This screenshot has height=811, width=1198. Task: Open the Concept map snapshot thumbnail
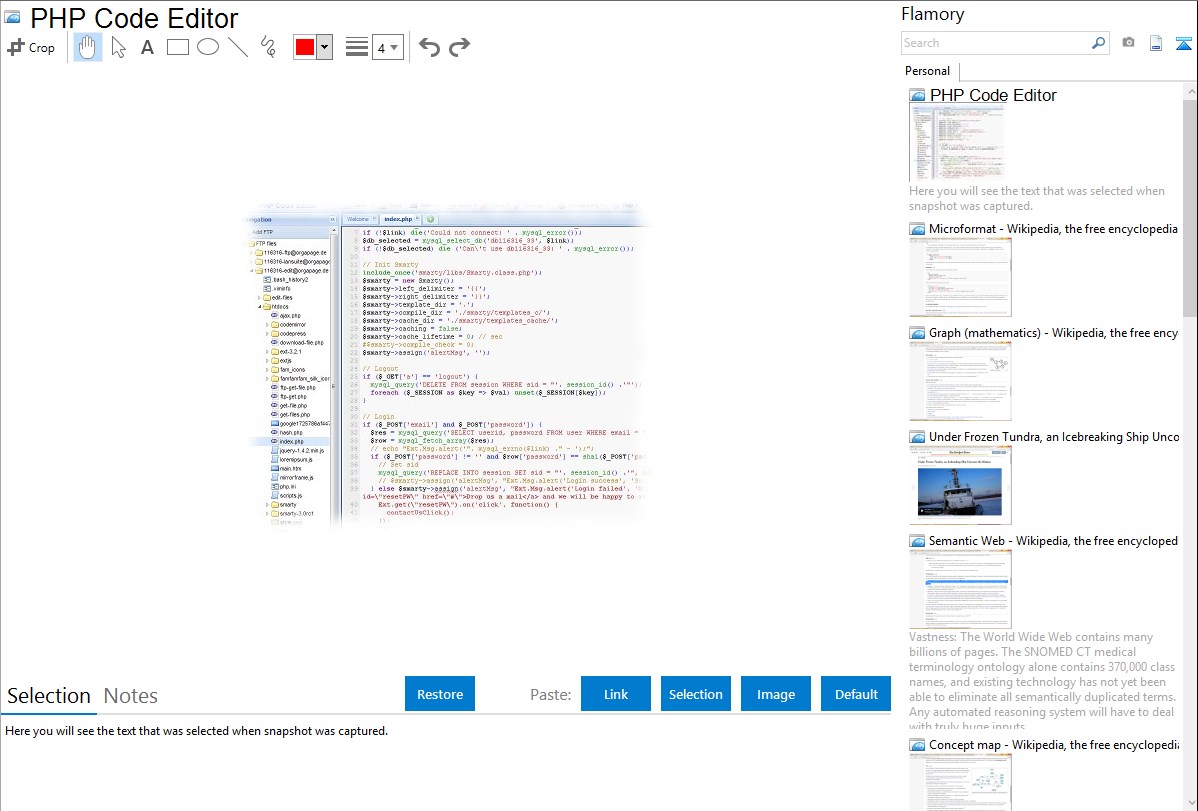960,782
